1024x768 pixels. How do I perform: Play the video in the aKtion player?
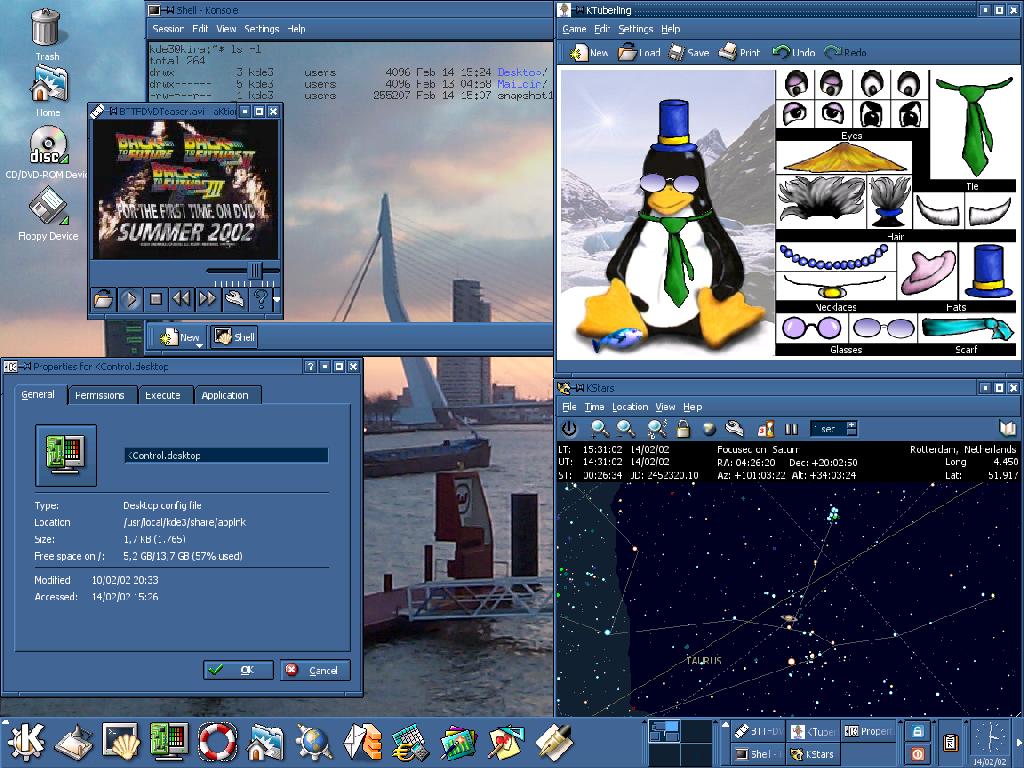(x=130, y=299)
